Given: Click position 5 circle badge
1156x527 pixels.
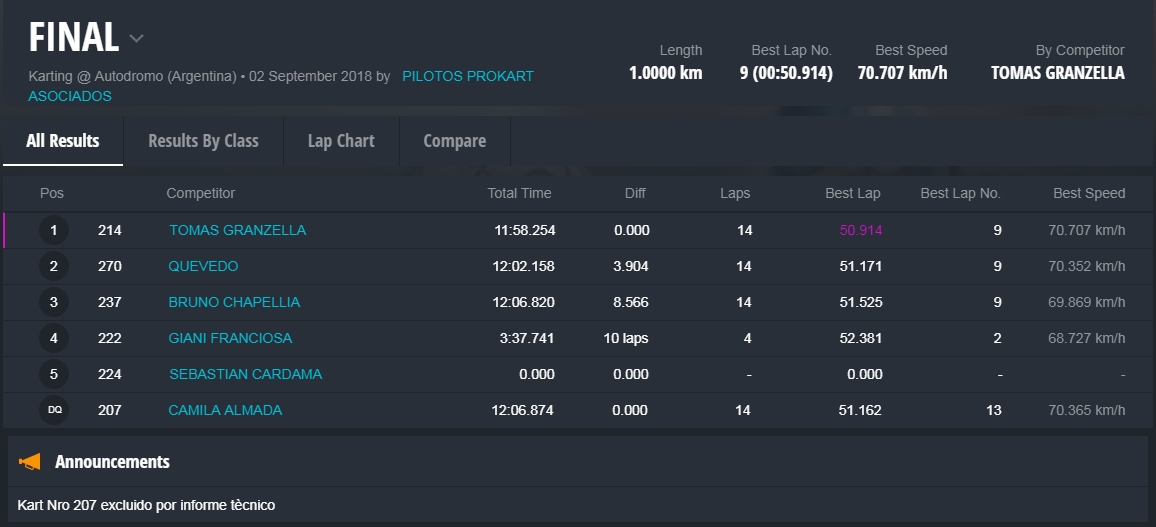Looking at the screenshot, I should pos(54,374).
